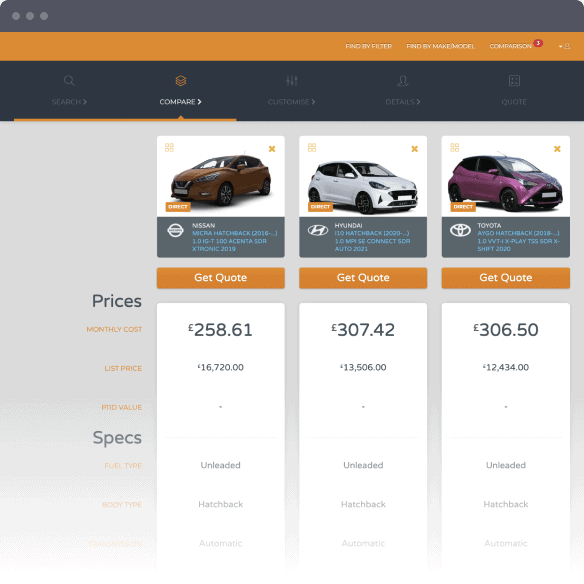Open the Details person icon
The height and width of the screenshot is (584, 584).
pos(403,81)
